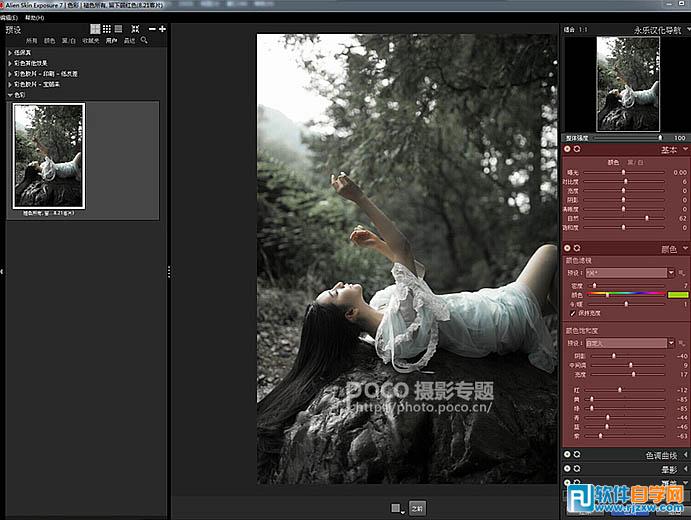Open 颜色饱和度 preset dropdown
The height and width of the screenshot is (520, 691).
click(x=671, y=343)
